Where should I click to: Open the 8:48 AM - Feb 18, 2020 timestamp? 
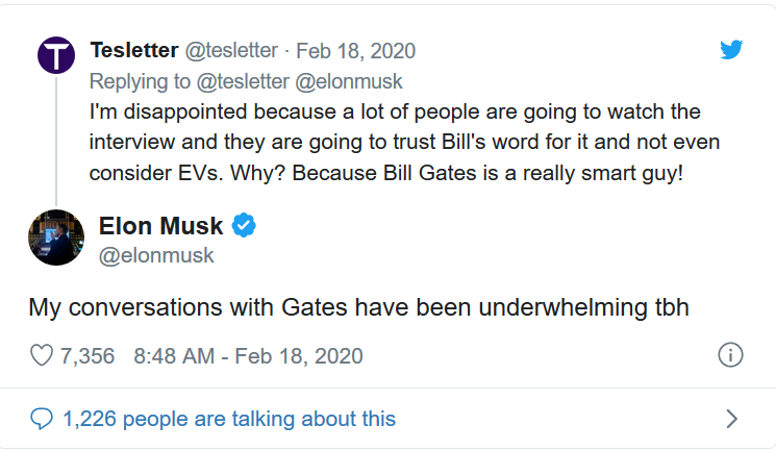[x=247, y=356]
